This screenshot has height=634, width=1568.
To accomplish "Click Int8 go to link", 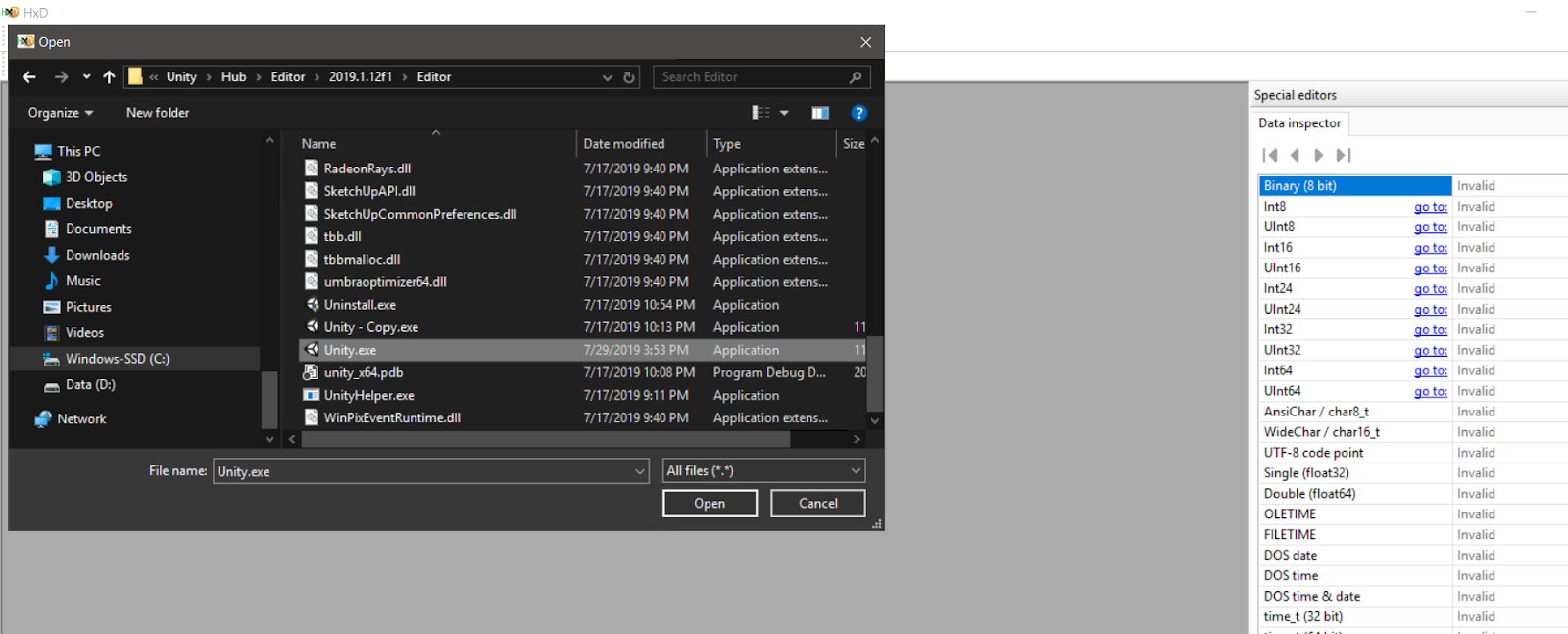I will point(1430,207).
